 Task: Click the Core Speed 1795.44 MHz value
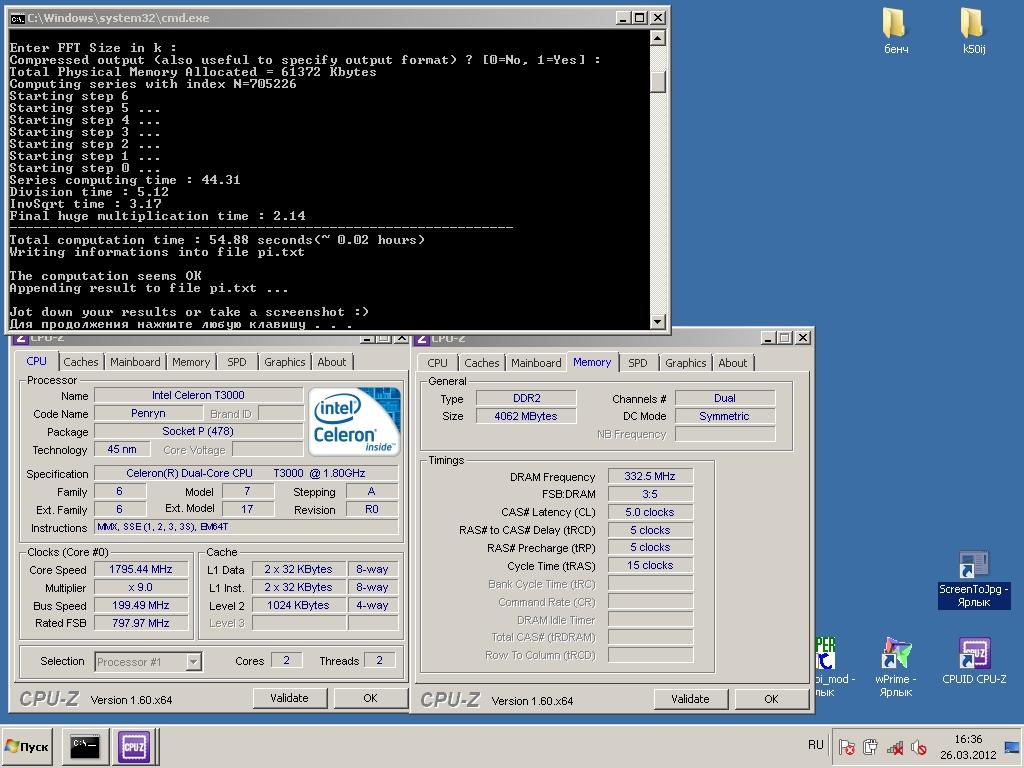tap(141, 569)
